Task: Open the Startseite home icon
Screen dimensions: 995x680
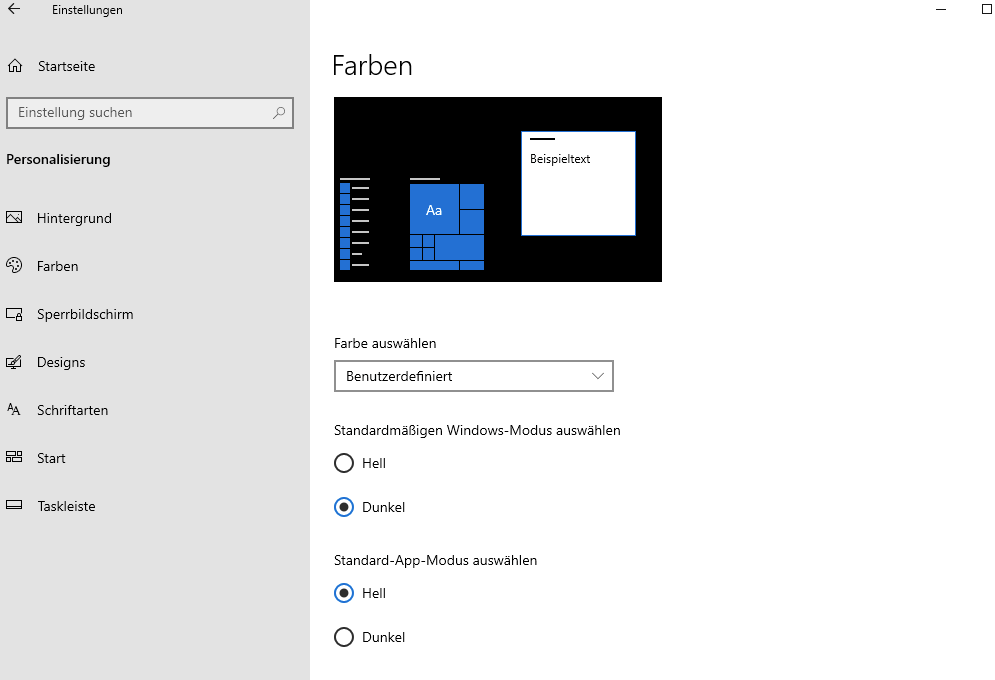Action: 15,66
